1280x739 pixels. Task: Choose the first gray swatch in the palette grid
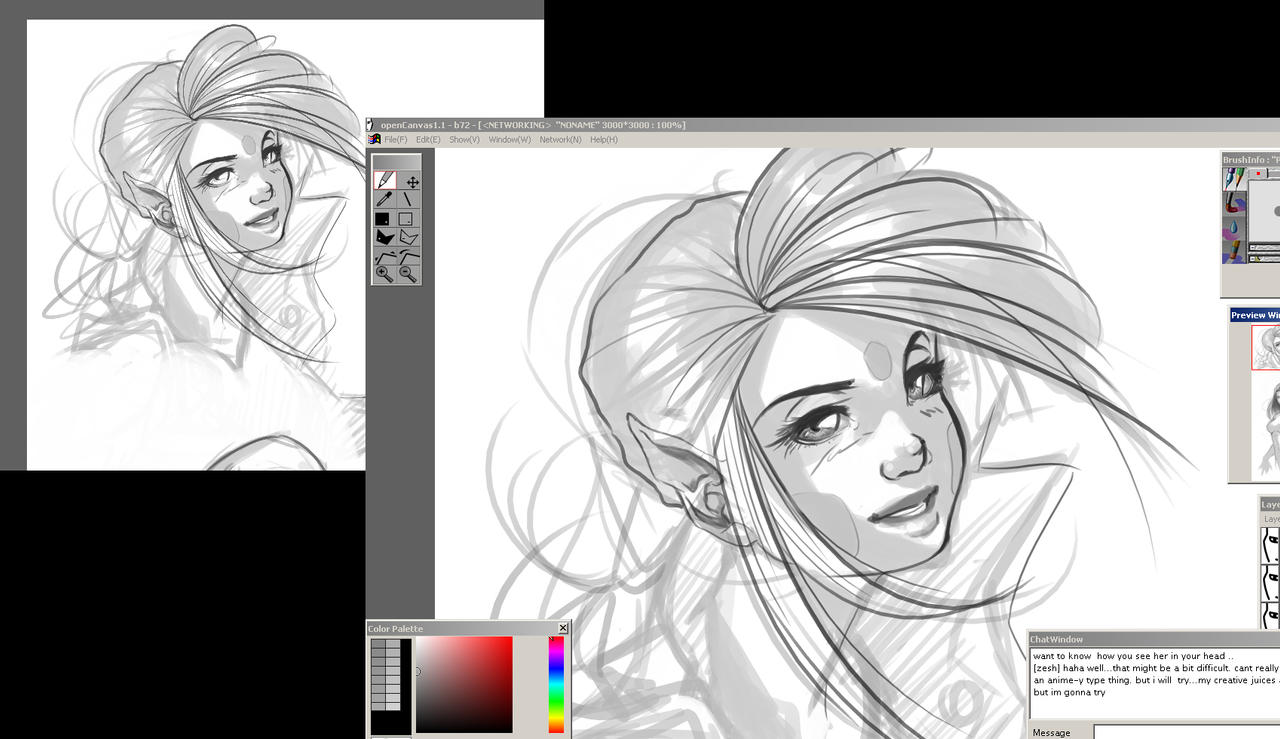379,644
